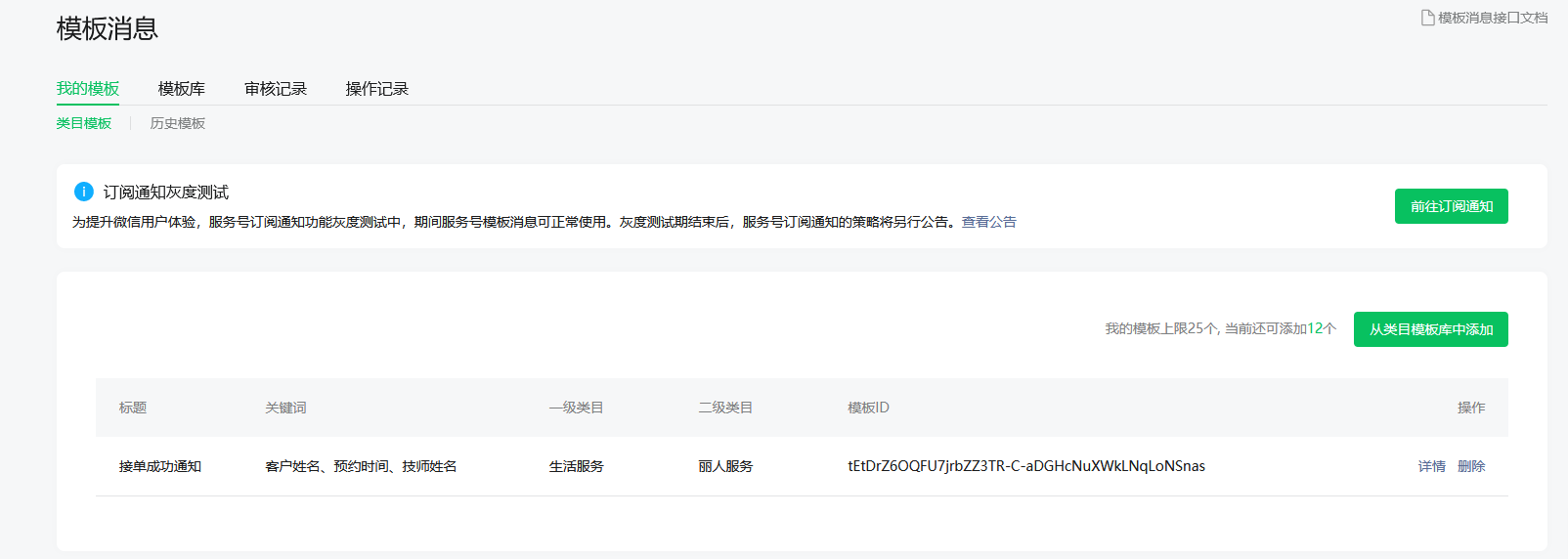This screenshot has width=1568, height=559.
Task: Click the 二级类目 column header
Action: point(725,408)
